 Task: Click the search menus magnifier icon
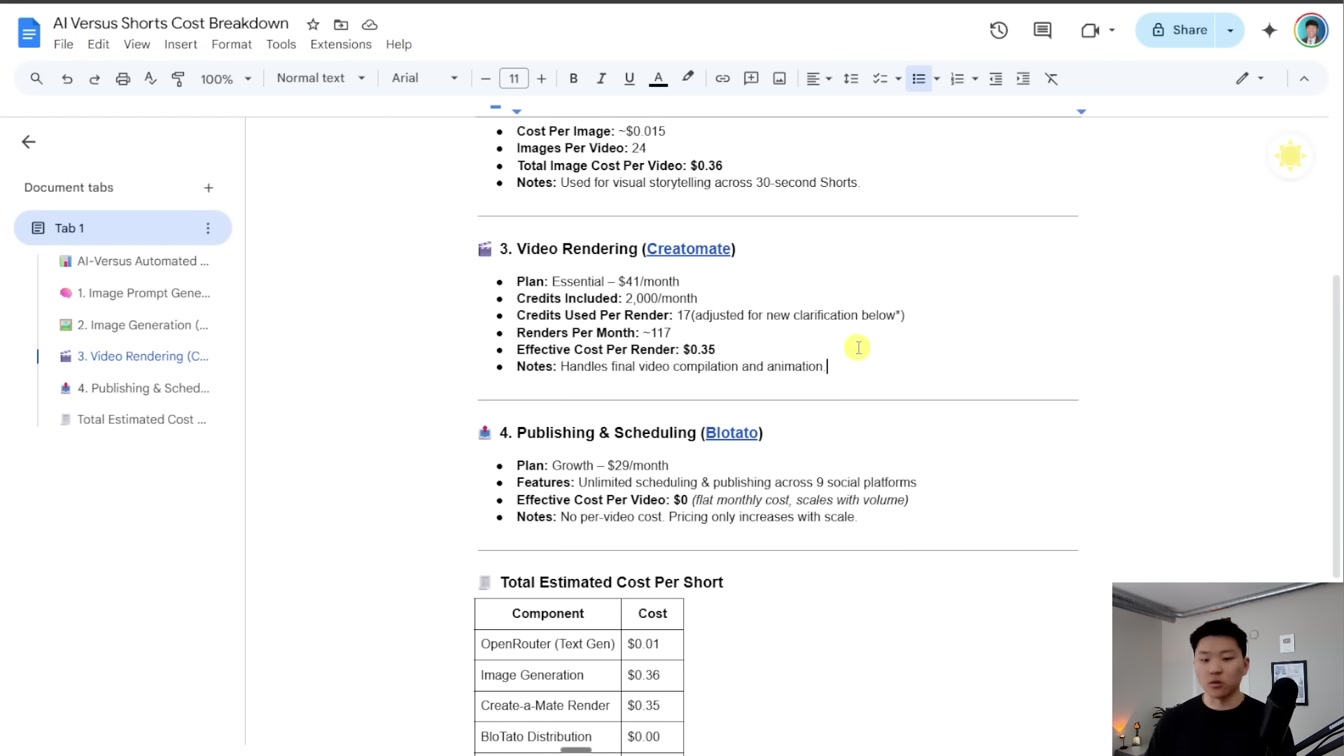pos(37,78)
